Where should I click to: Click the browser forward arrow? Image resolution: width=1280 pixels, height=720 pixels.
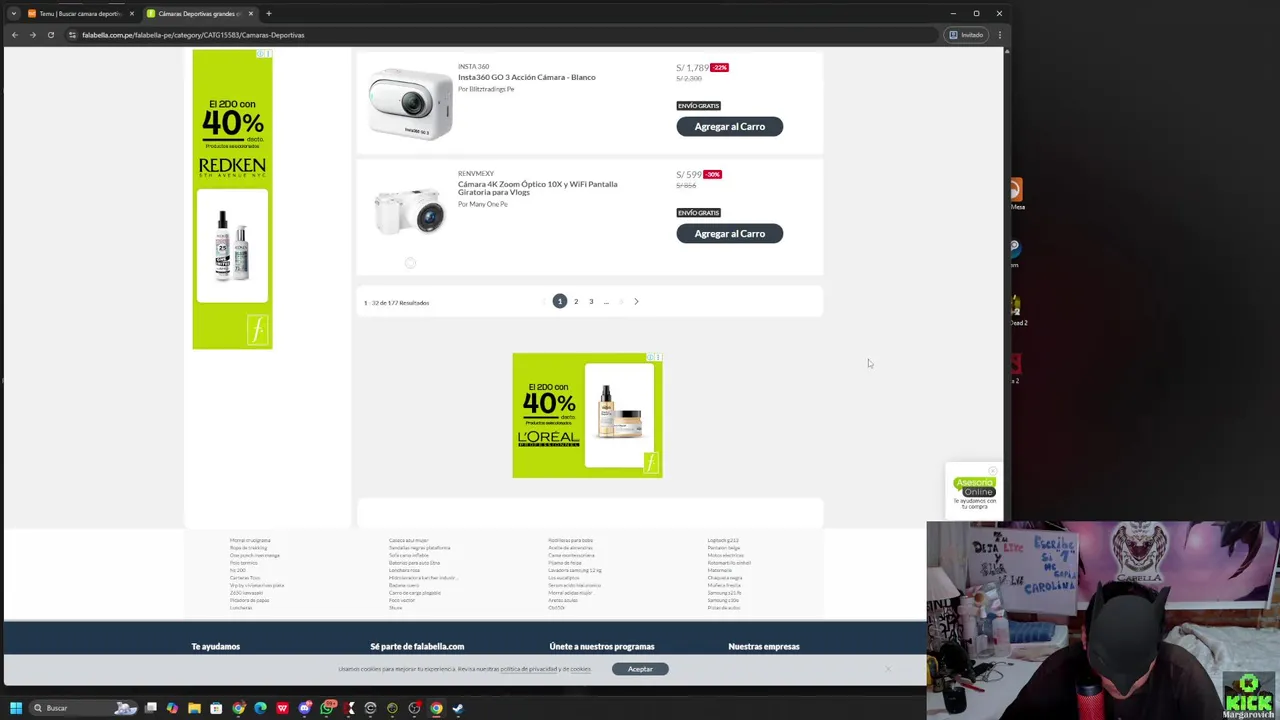pos(32,35)
